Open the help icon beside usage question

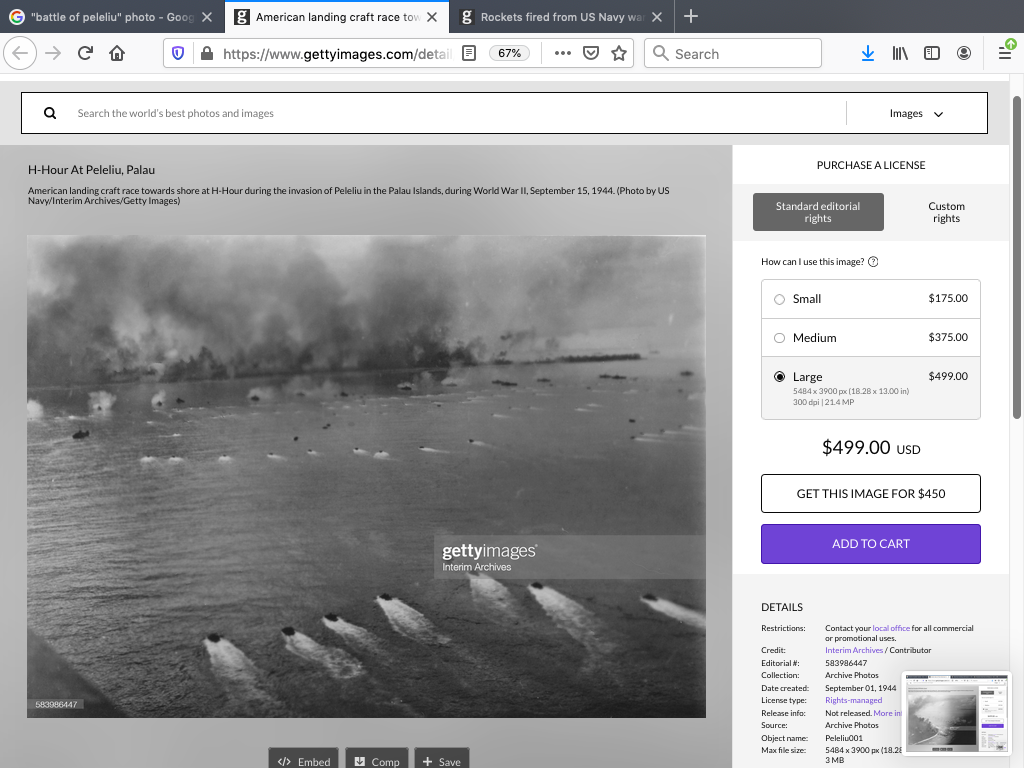tap(873, 262)
